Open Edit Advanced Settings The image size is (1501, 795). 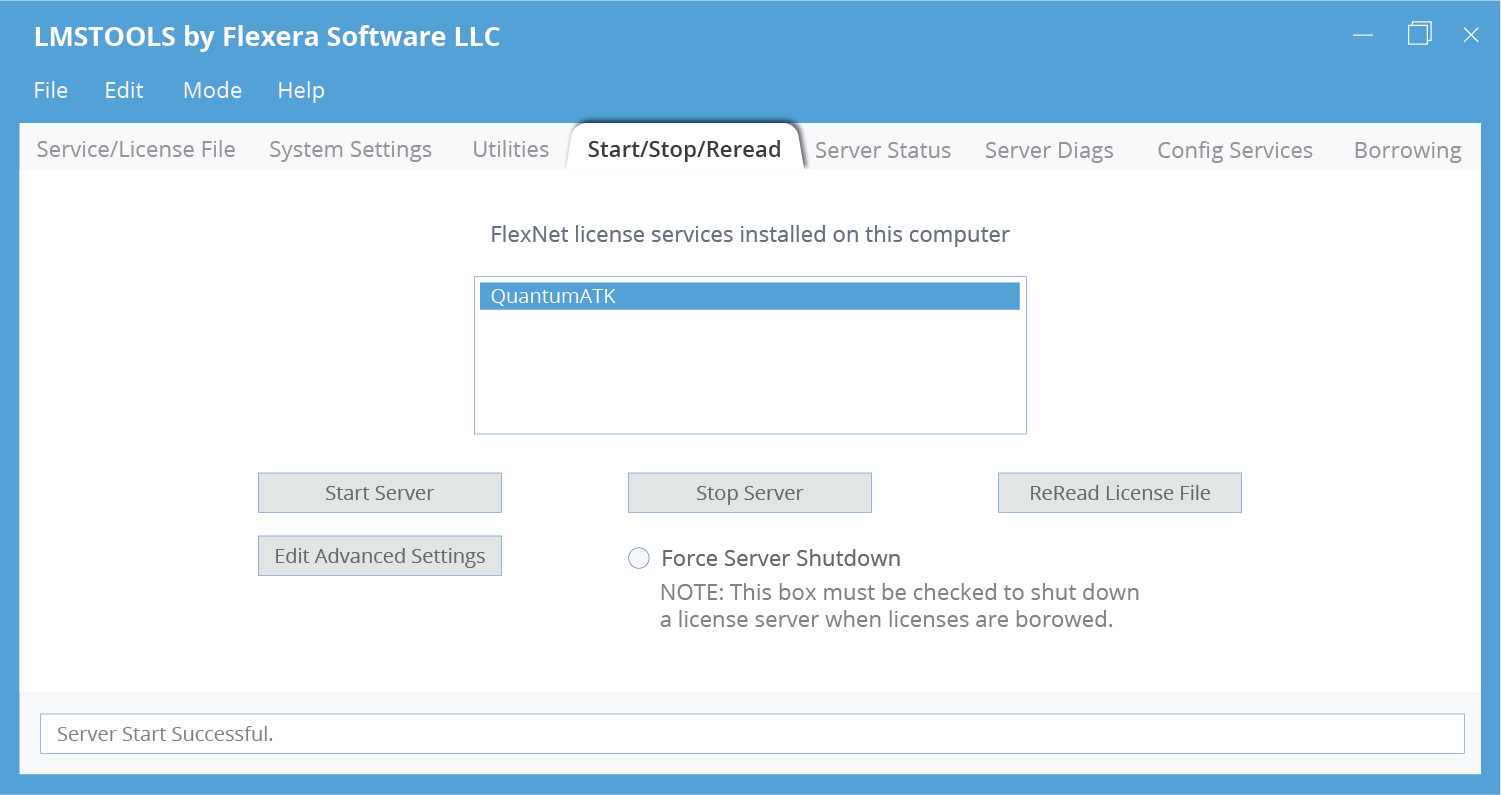pyautogui.click(x=380, y=556)
